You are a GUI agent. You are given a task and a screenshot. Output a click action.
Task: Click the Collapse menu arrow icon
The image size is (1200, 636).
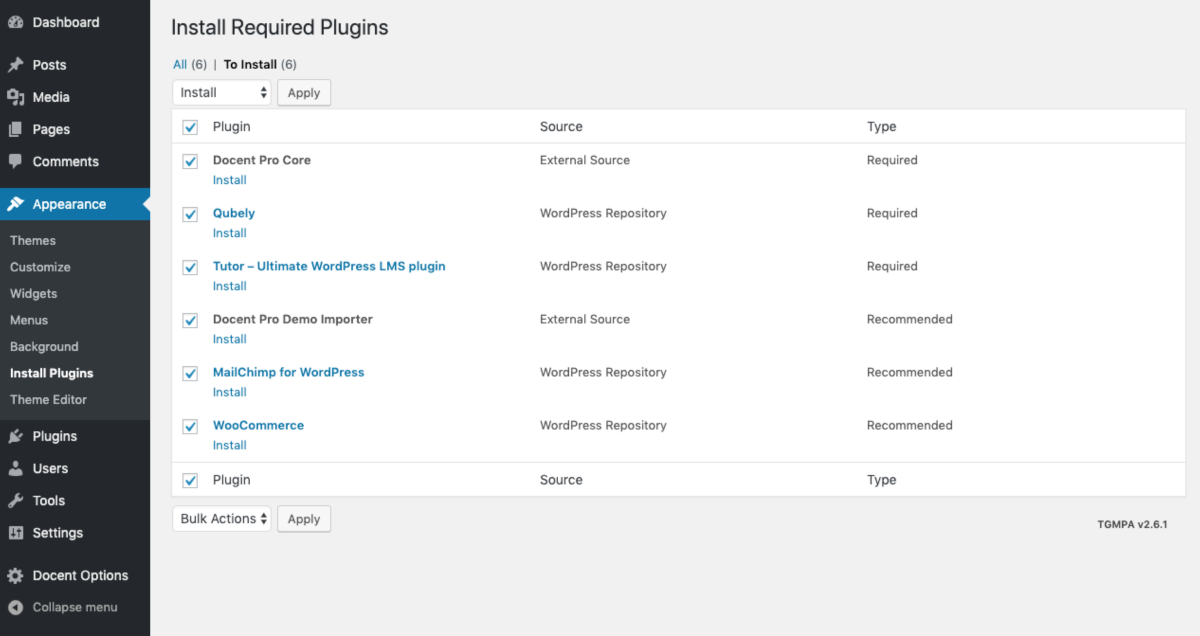click(16, 607)
